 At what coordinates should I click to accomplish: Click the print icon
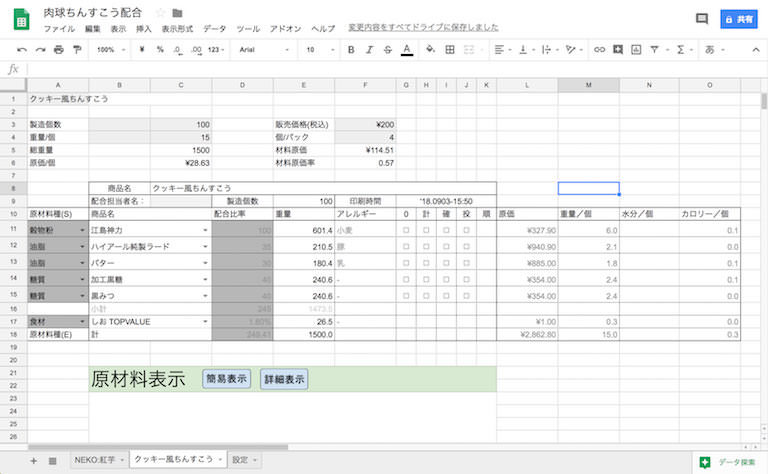tap(59, 49)
